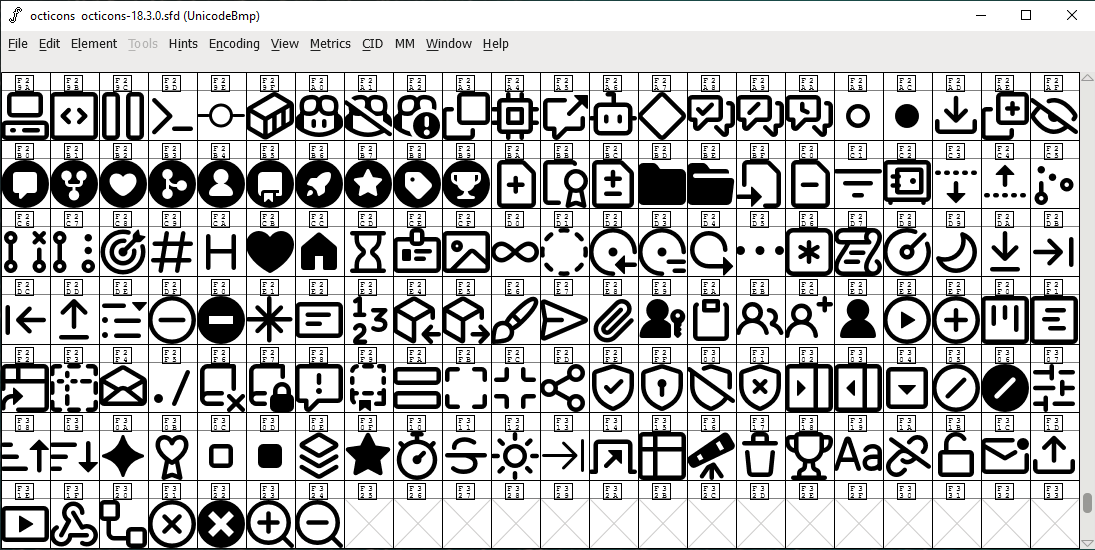
Task: Select the shield-check glyph
Action: [613, 388]
